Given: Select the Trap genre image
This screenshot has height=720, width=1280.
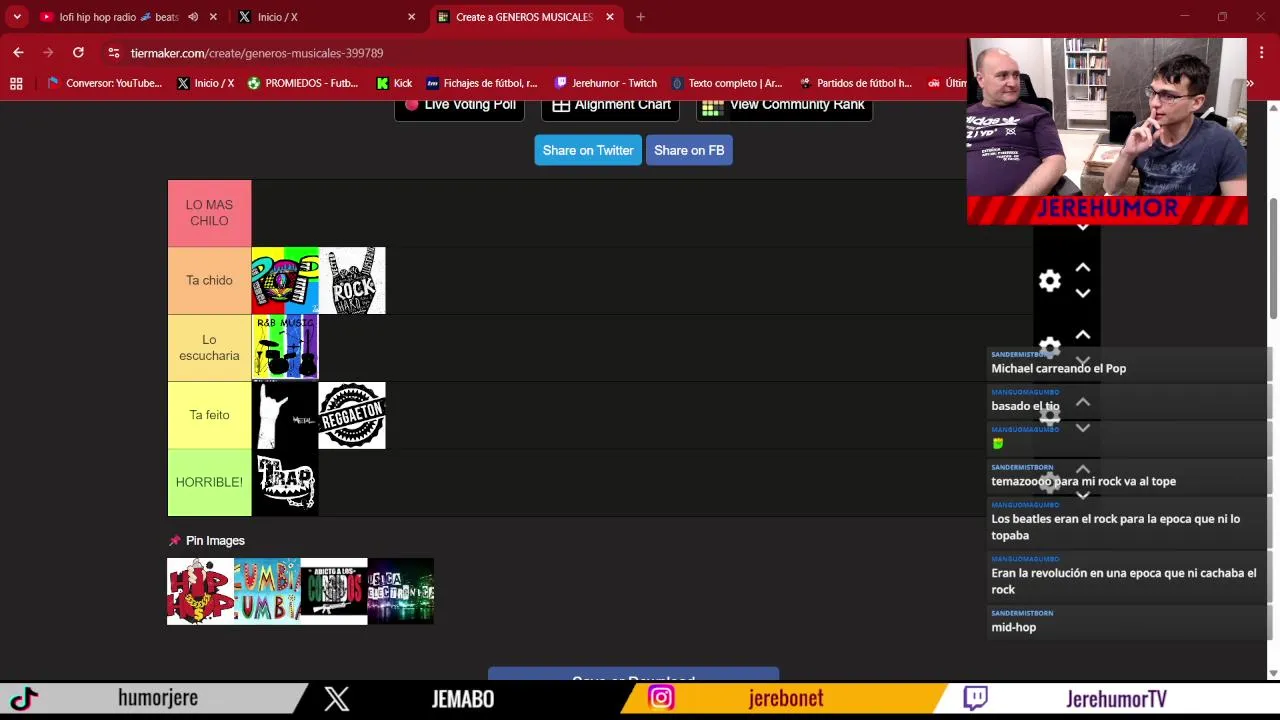Looking at the screenshot, I should pos(285,482).
